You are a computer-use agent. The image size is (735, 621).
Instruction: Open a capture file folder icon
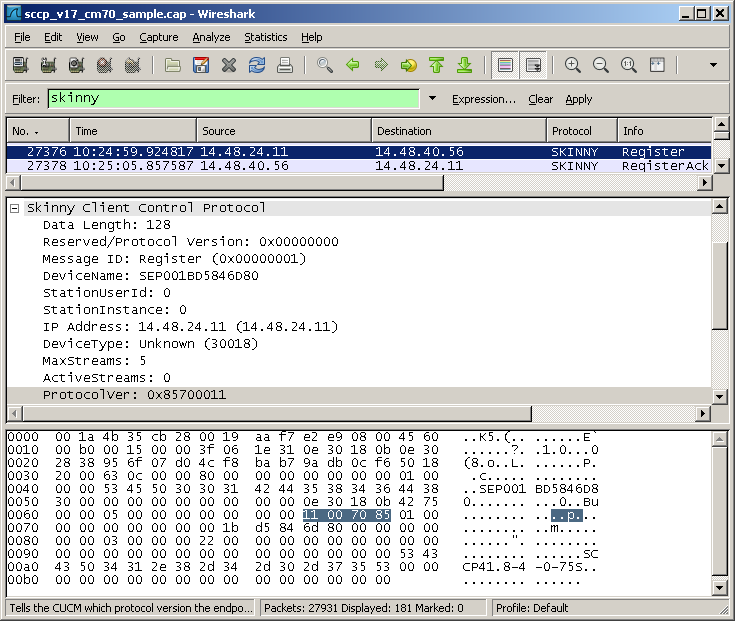(x=172, y=65)
